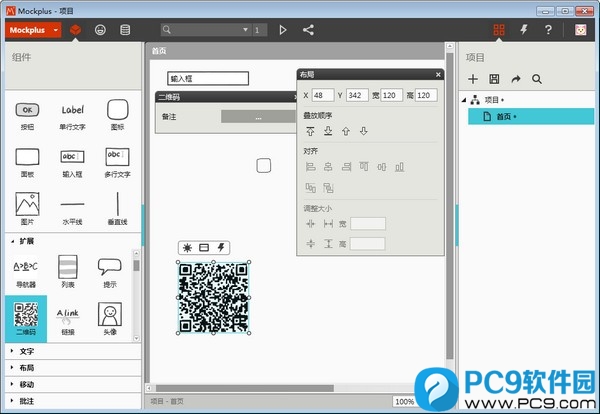Expand the 批注 component group

tap(73, 401)
